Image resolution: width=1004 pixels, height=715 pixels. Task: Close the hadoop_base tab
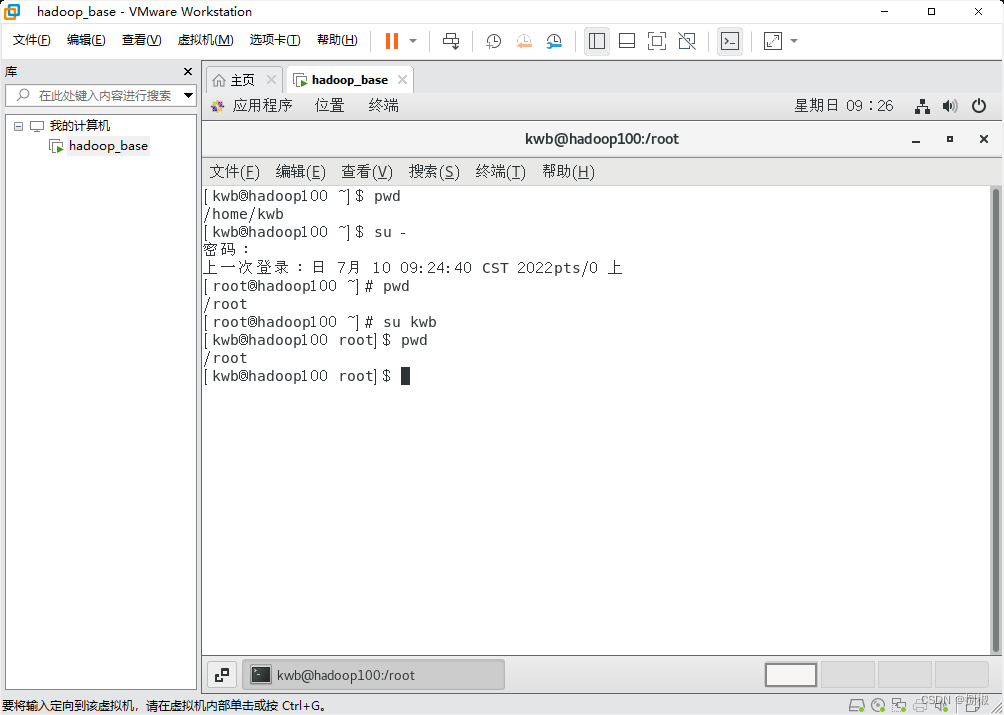pos(402,79)
